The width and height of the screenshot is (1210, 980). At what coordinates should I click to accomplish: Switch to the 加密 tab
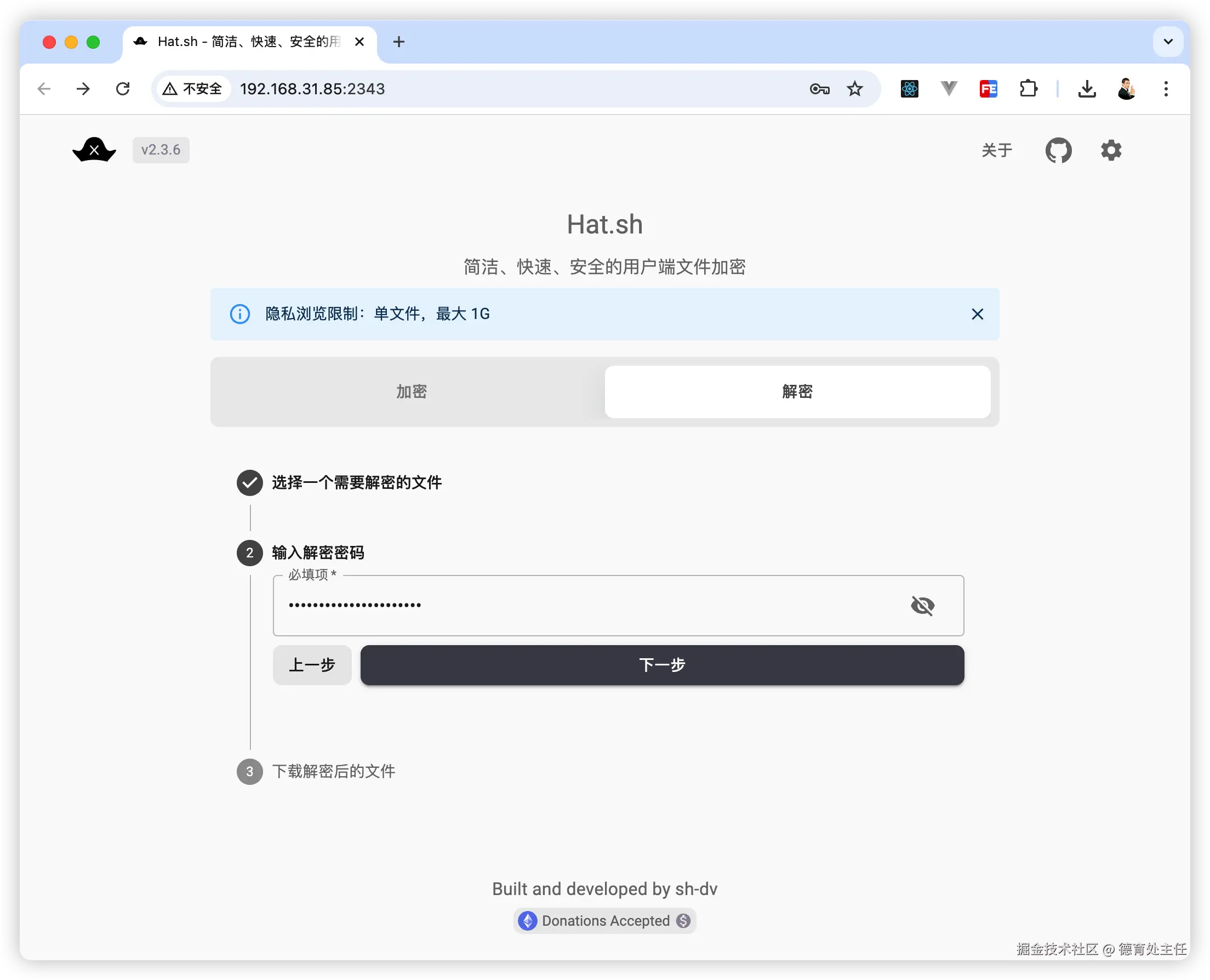pyautogui.click(x=411, y=391)
